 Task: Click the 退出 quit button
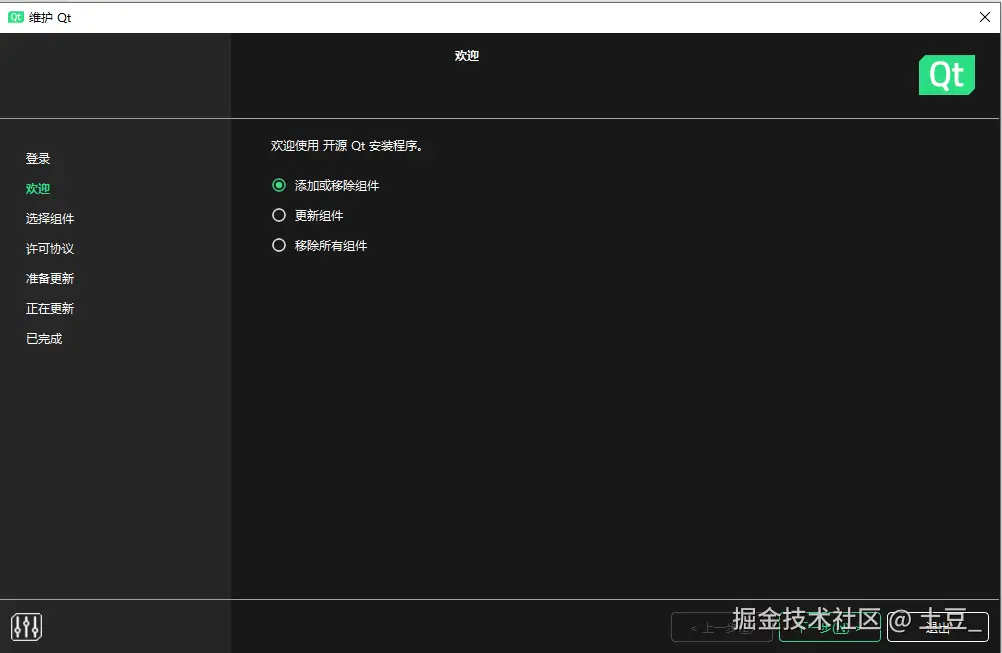(937, 627)
